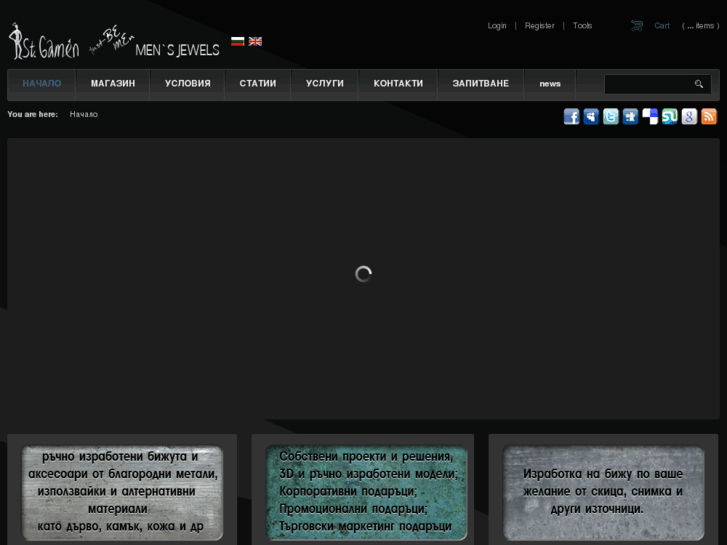The width and height of the screenshot is (727, 545).
Task: Share the page via the MySpace icon
Action: click(591, 116)
